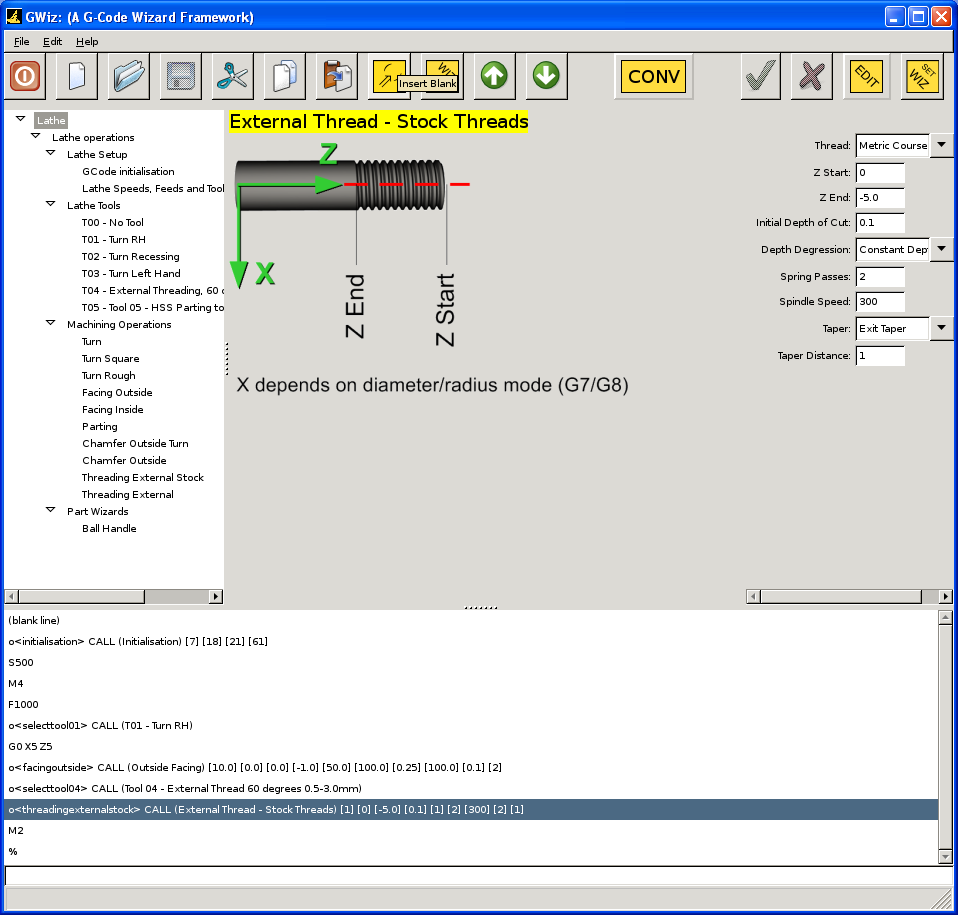Copy using the duplicate pages icon
This screenshot has height=915, width=958.
pos(285,76)
